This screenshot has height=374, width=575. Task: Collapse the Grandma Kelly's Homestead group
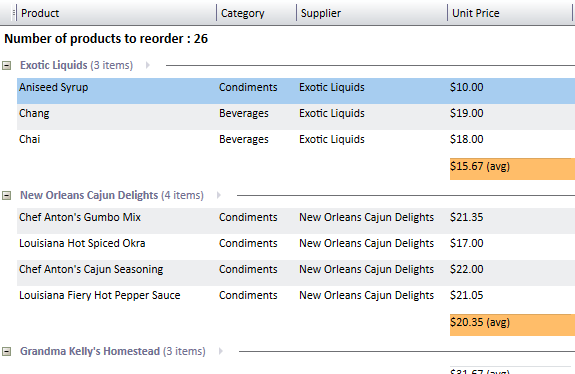click(7, 352)
